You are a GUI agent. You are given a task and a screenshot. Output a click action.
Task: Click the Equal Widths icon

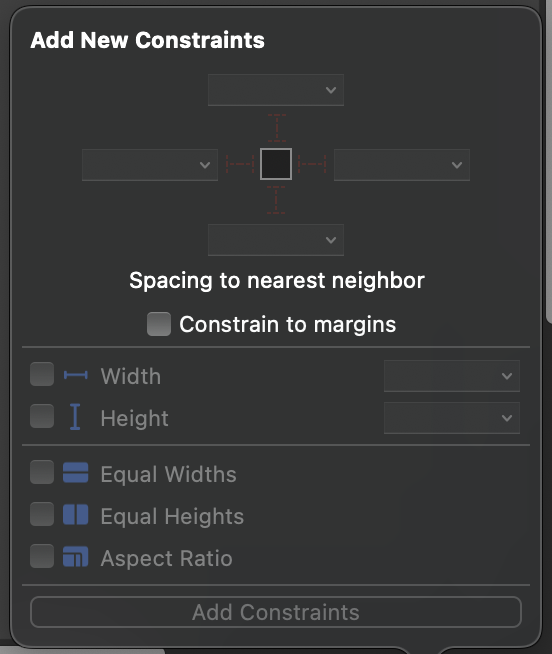click(76, 473)
